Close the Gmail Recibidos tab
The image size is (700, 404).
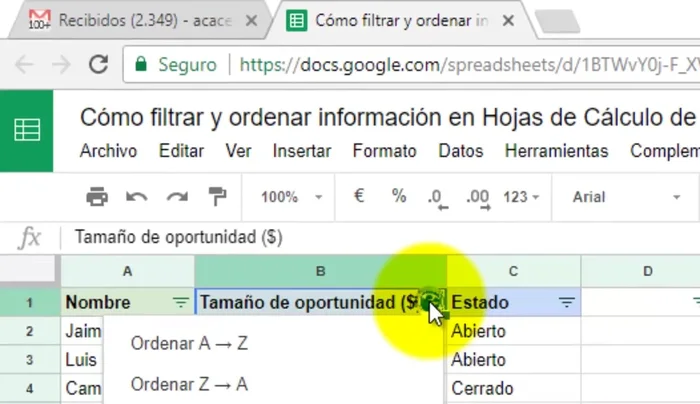point(251,21)
